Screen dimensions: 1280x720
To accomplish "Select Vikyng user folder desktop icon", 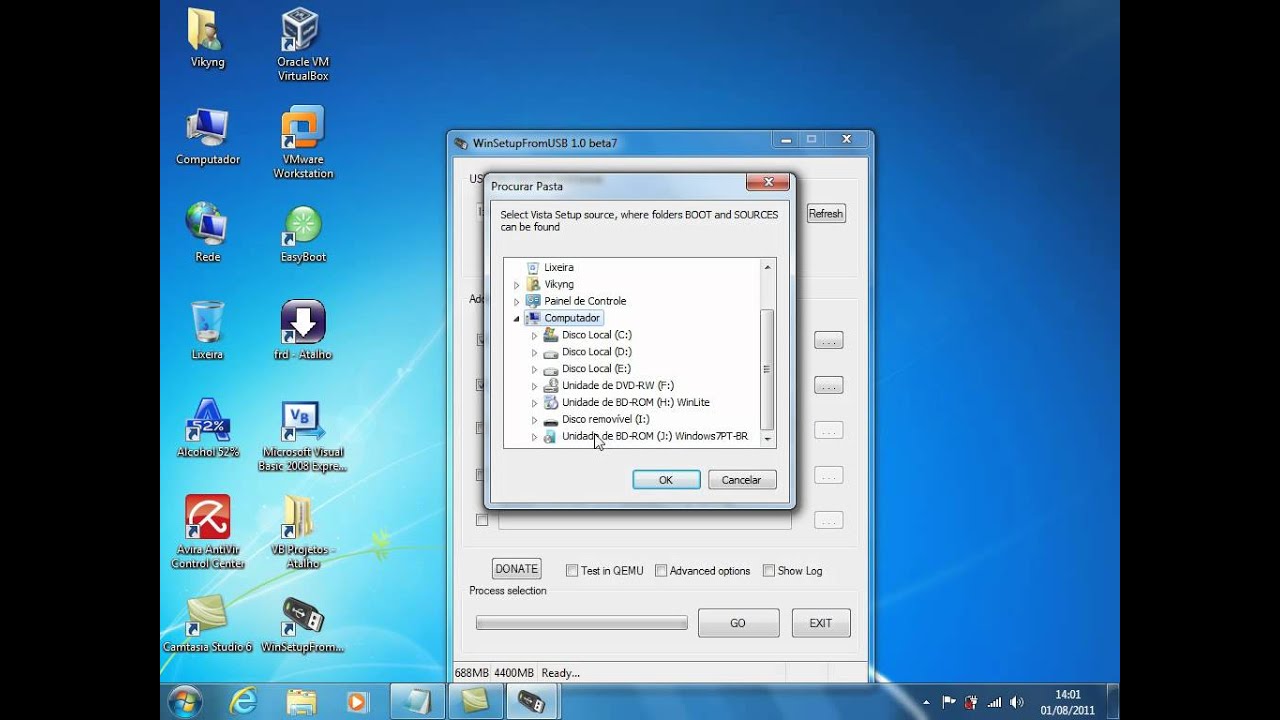I will [x=207, y=38].
